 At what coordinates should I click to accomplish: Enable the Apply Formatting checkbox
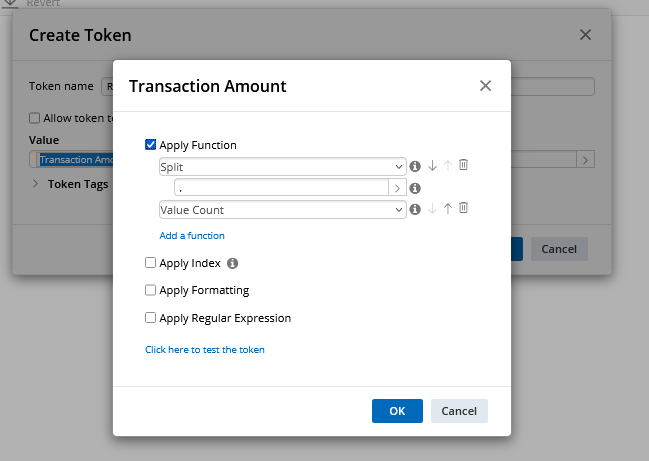pos(150,290)
